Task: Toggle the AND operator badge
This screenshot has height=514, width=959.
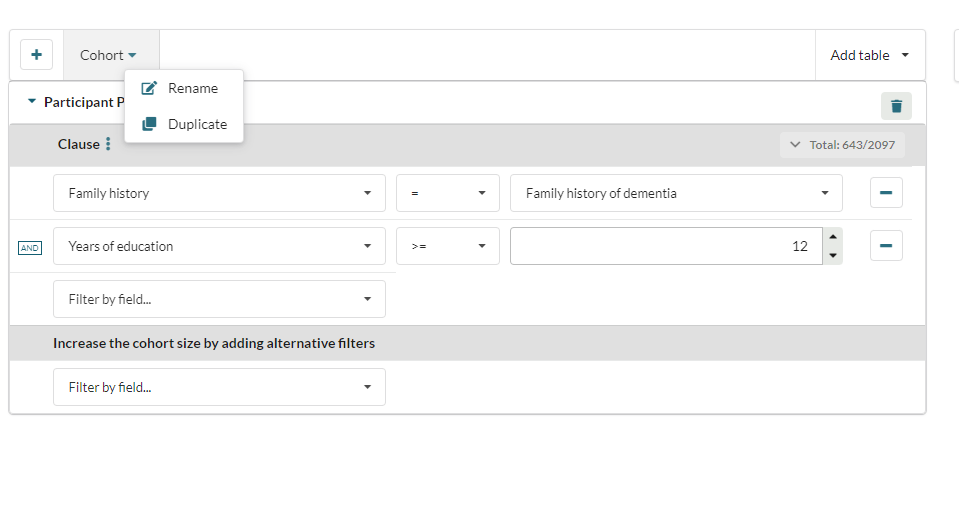Action: 30,247
